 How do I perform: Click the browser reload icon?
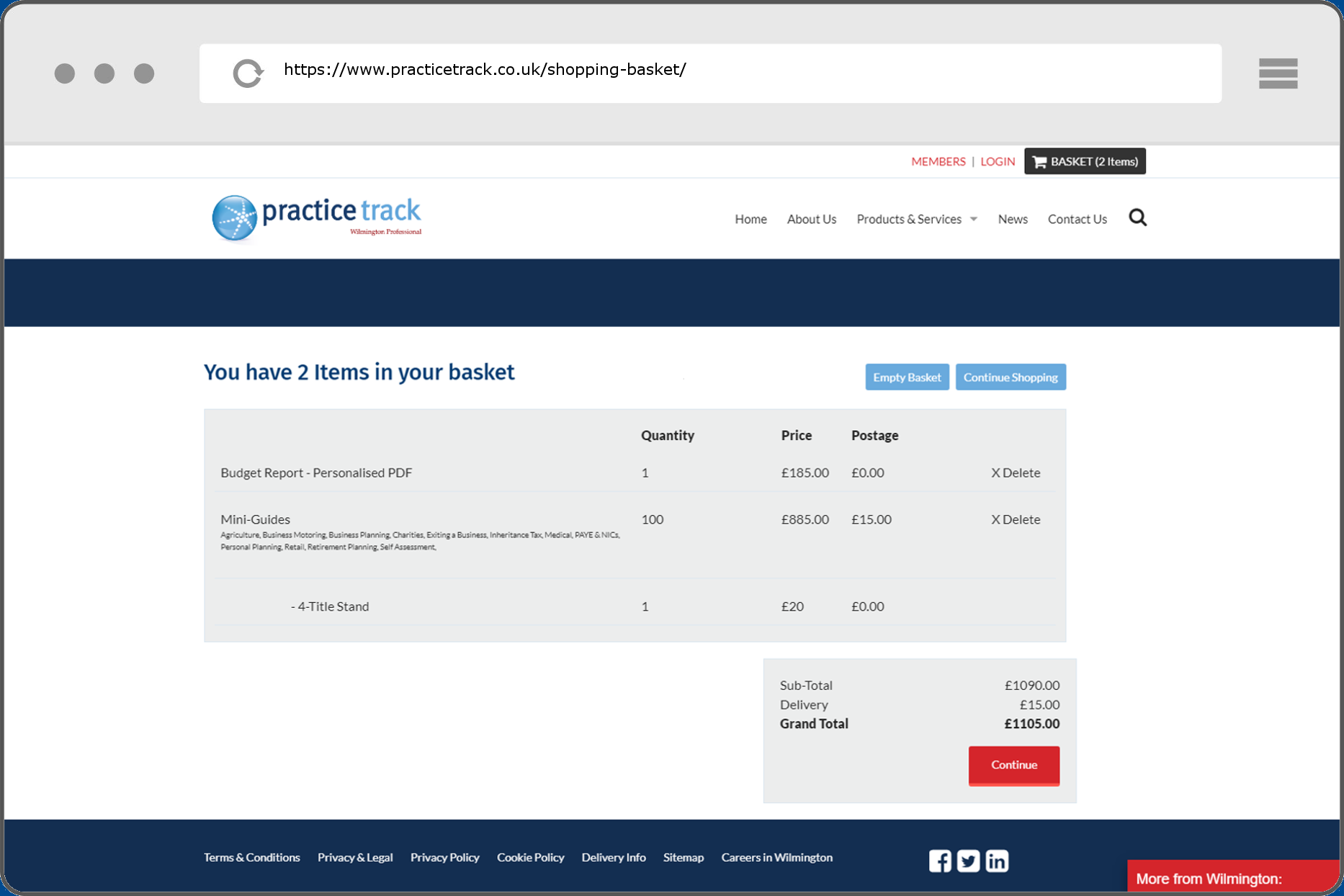(248, 73)
